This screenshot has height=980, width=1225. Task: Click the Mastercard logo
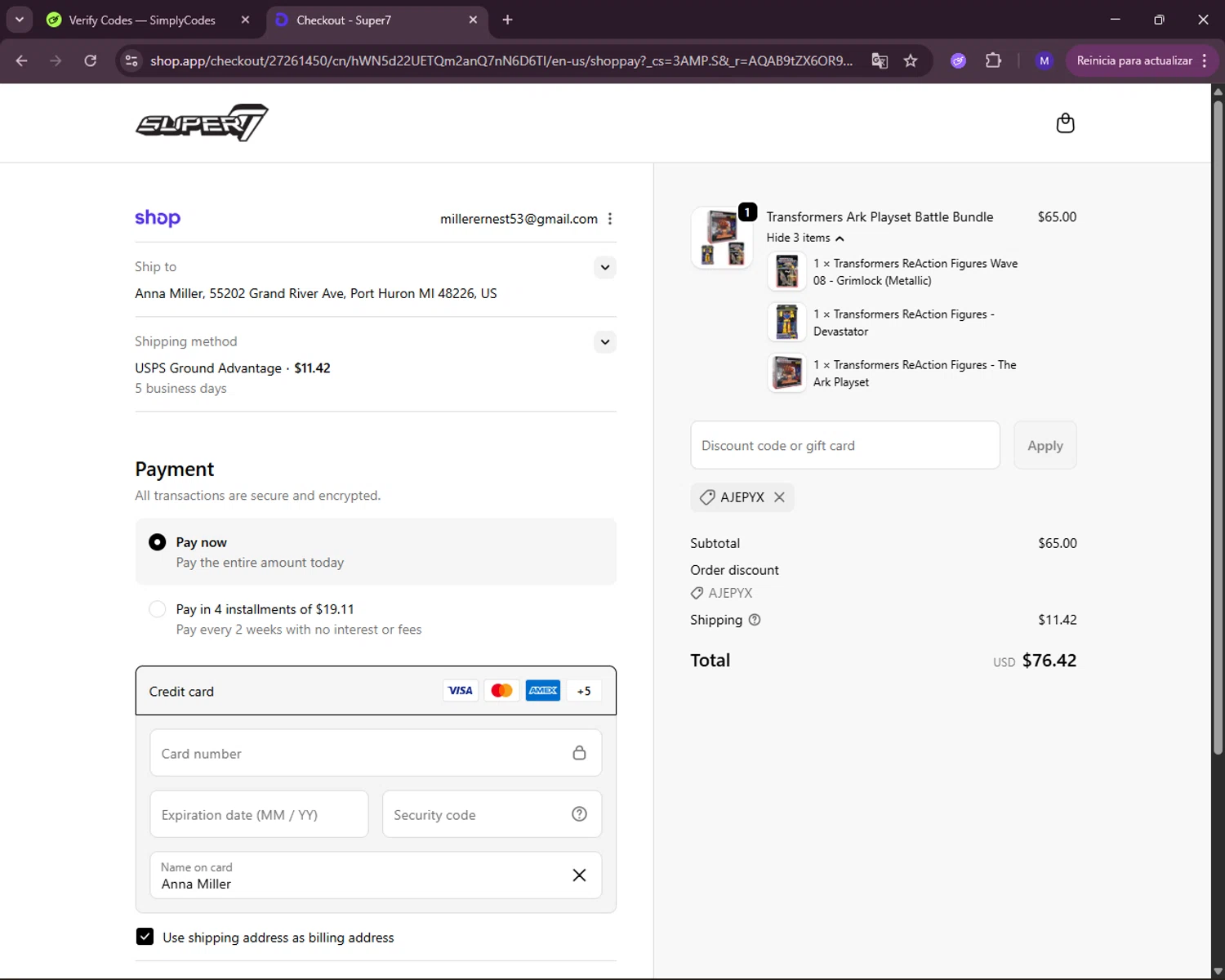tap(501, 691)
